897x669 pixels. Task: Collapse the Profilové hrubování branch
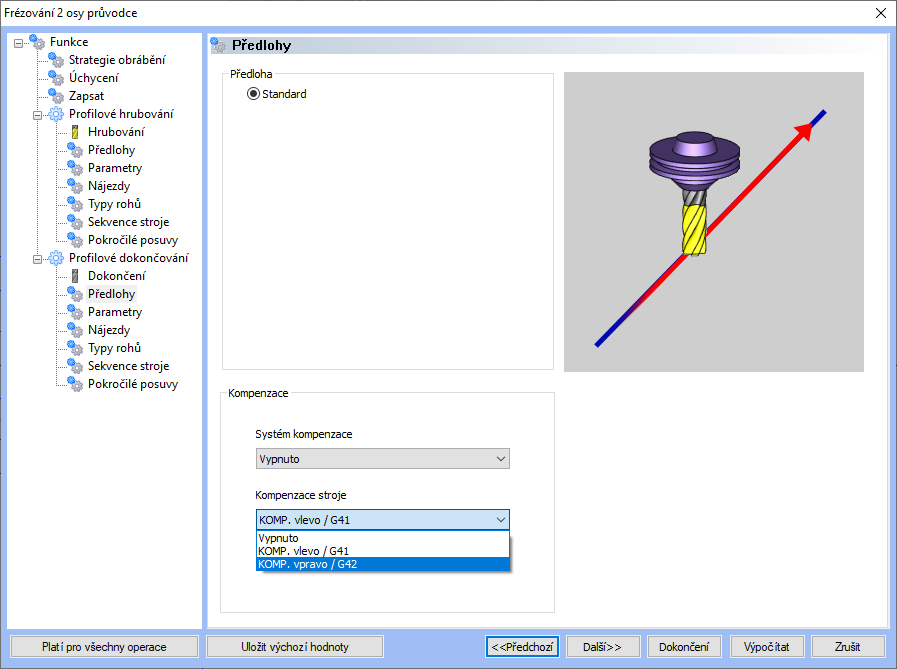(x=37, y=115)
